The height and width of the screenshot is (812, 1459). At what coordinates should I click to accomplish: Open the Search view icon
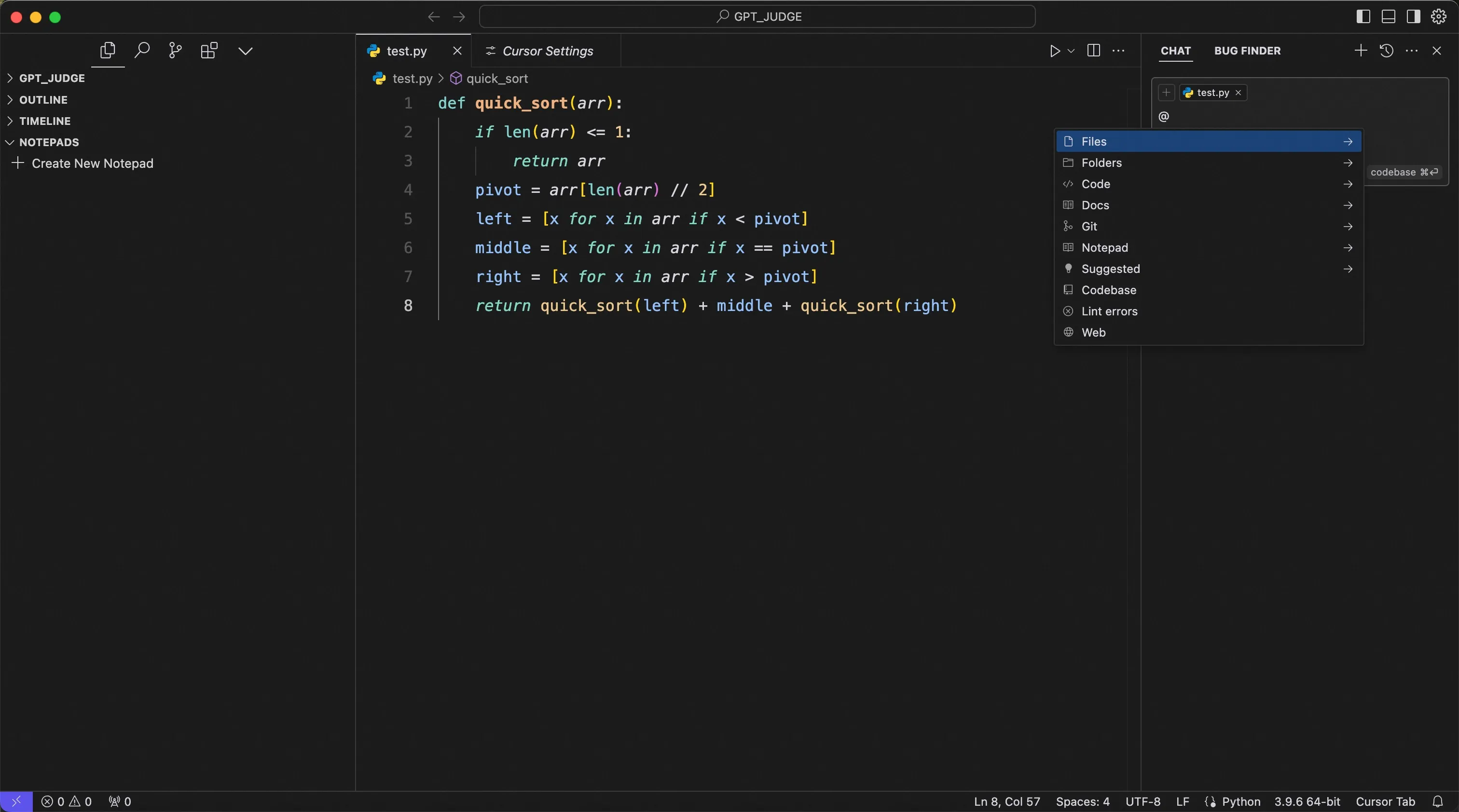point(141,51)
